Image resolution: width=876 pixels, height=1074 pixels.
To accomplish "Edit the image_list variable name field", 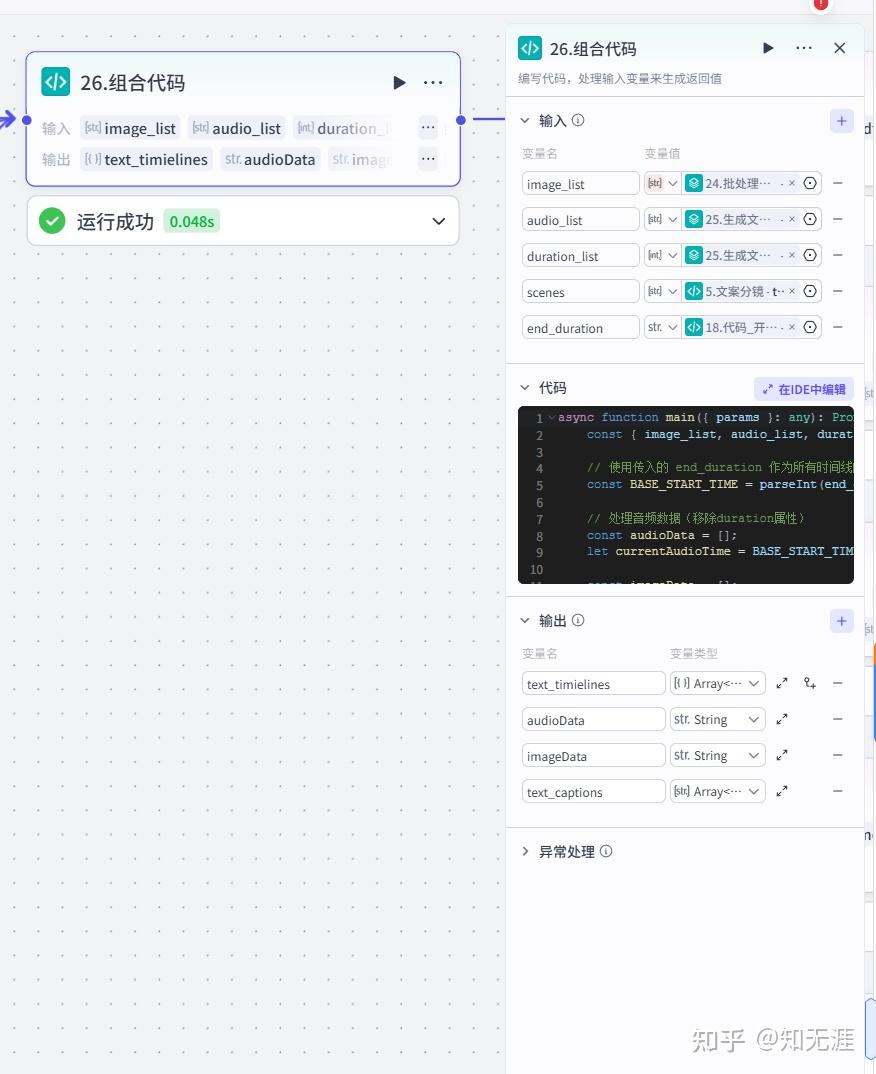I will pos(580,184).
